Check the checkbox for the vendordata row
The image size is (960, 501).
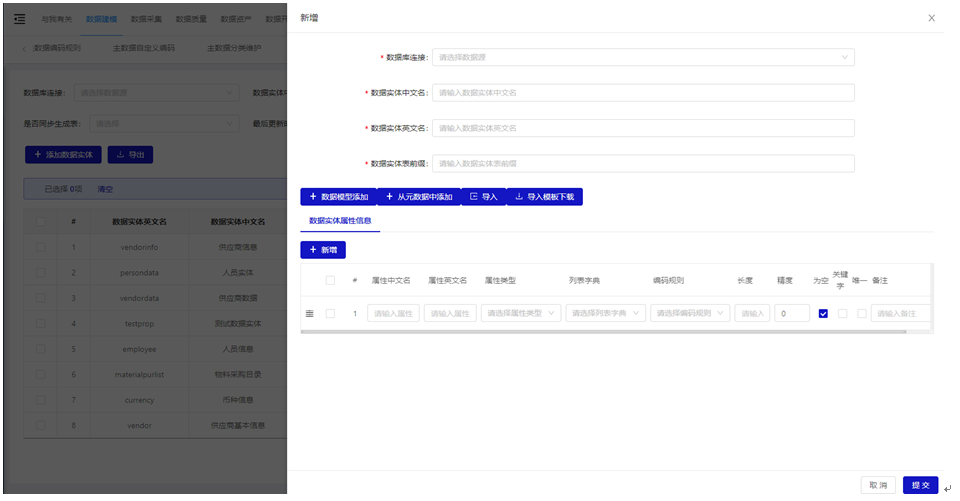40,298
